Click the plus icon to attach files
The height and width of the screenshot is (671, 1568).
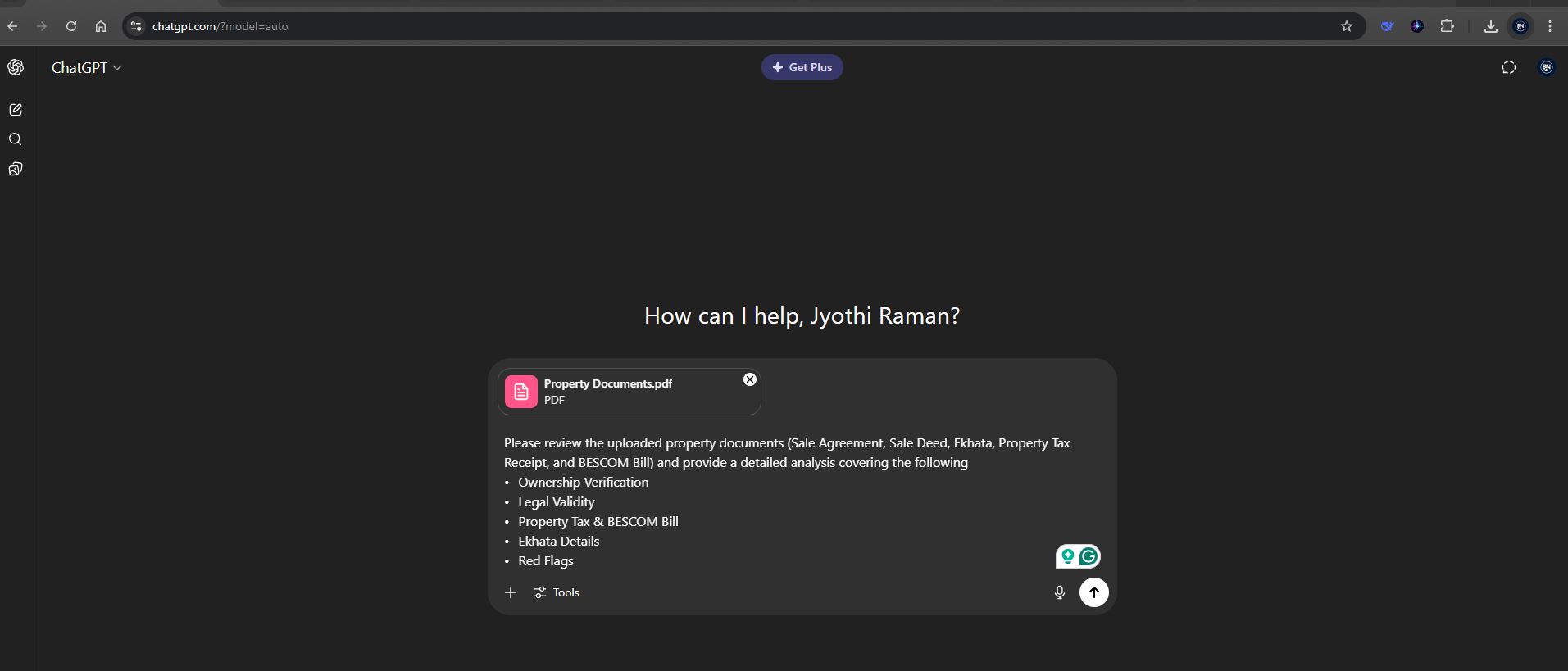[x=511, y=592]
